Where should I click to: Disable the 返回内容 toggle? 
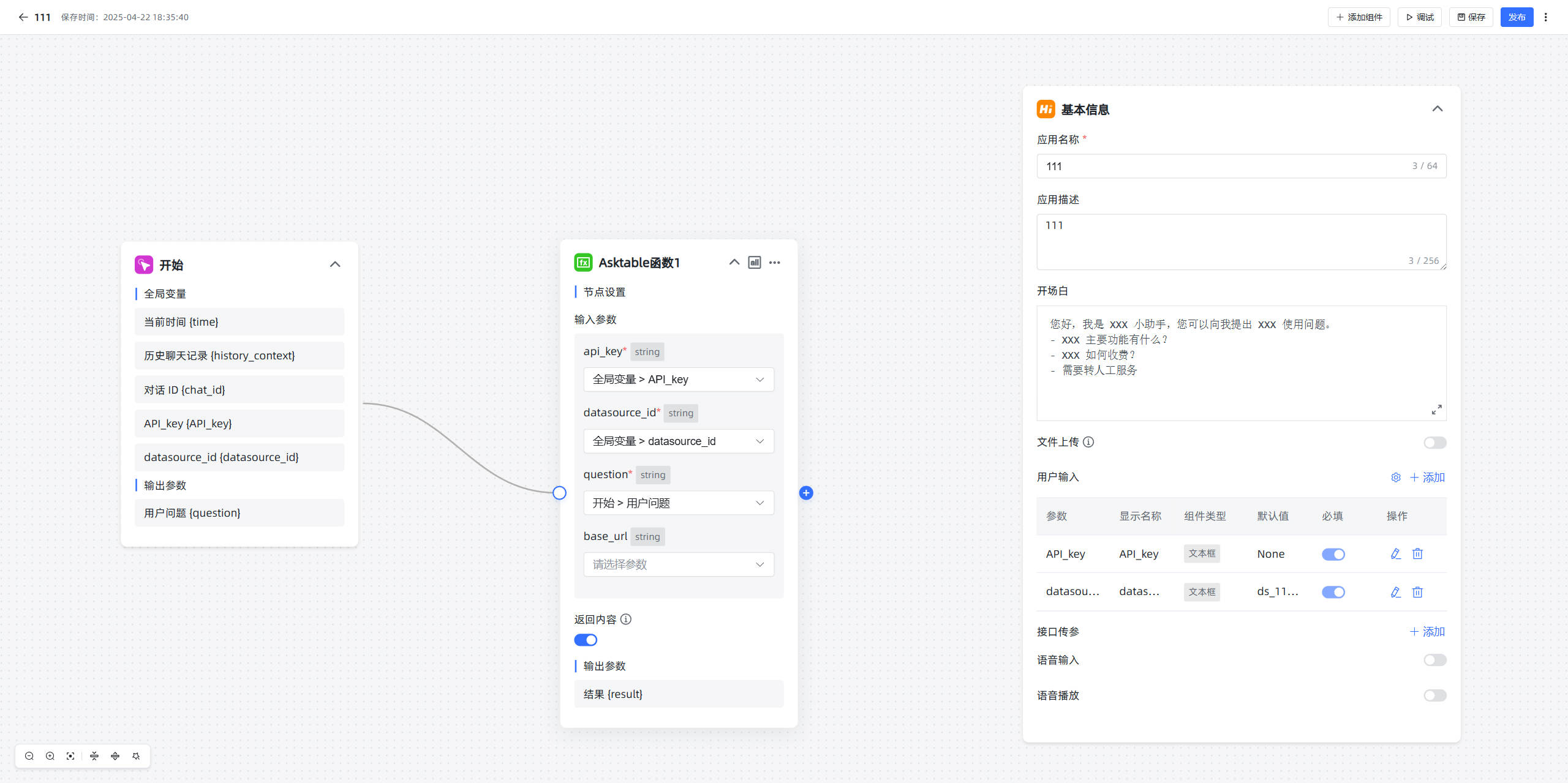point(586,640)
